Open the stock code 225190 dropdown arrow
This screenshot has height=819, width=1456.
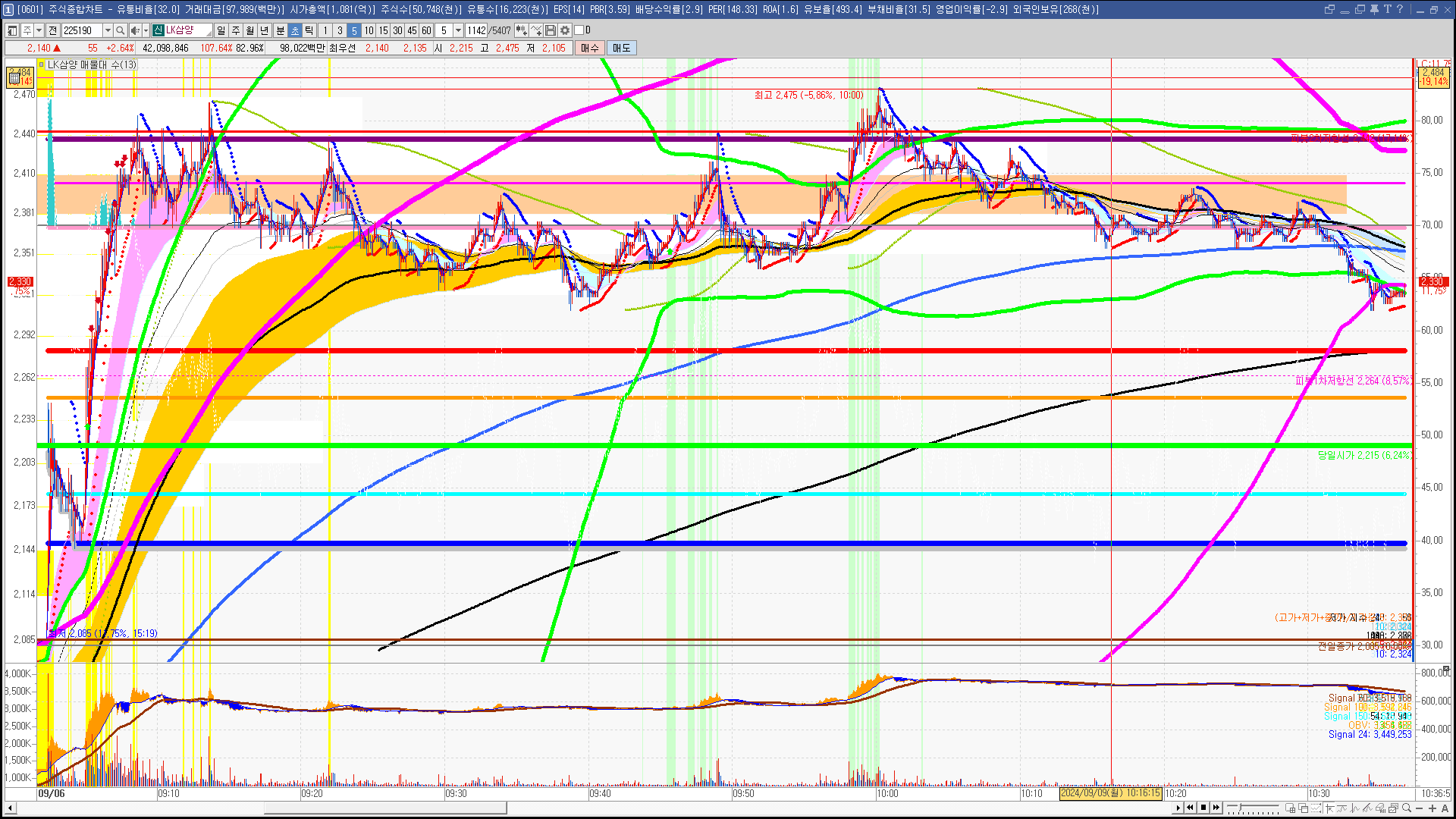pos(108,30)
